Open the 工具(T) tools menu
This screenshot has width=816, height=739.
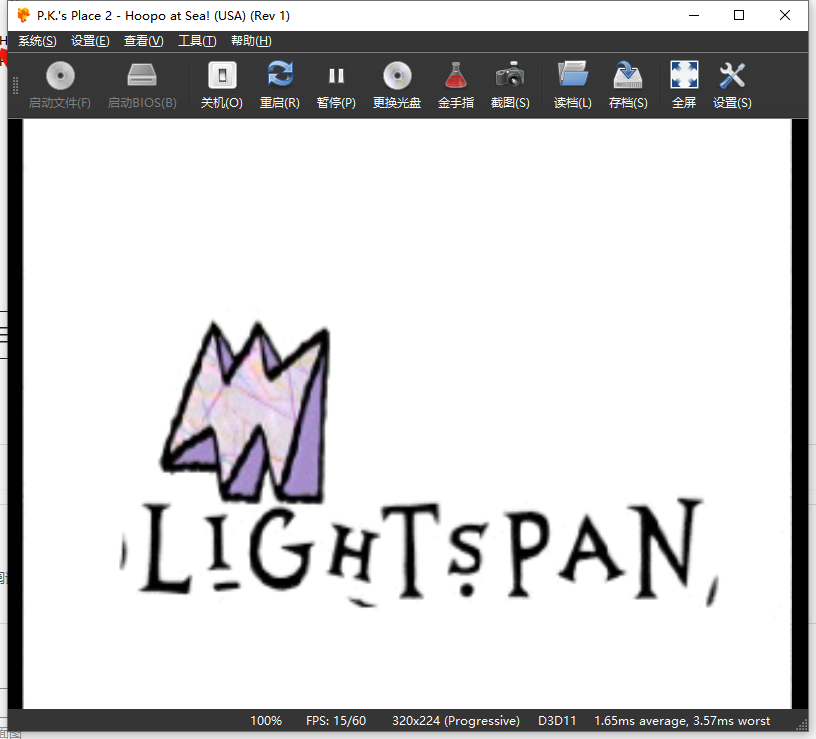coord(197,41)
